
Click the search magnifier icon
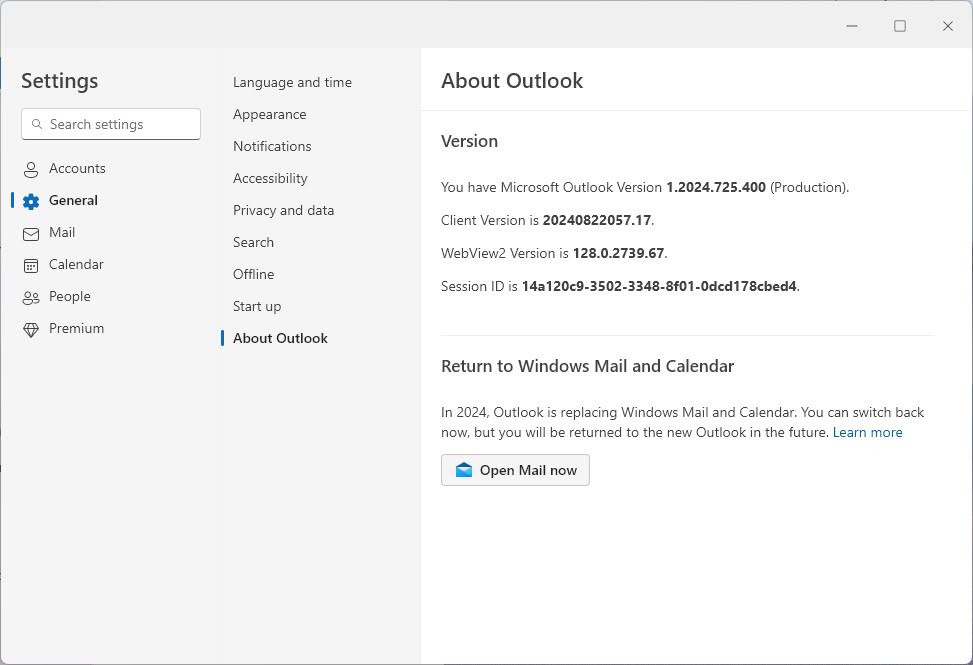pos(37,124)
